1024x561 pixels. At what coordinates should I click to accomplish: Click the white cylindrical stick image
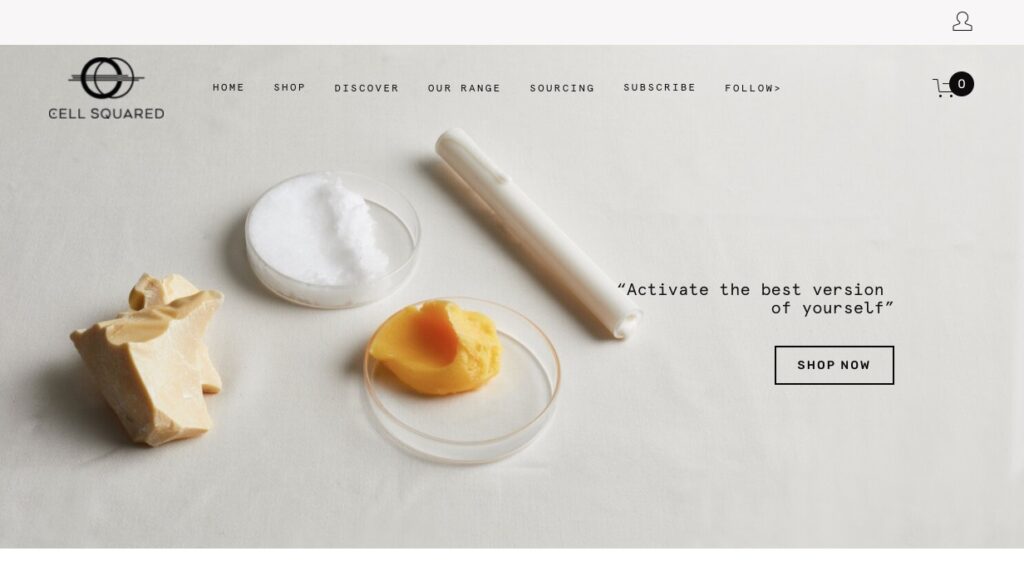[x=537, y=232]
